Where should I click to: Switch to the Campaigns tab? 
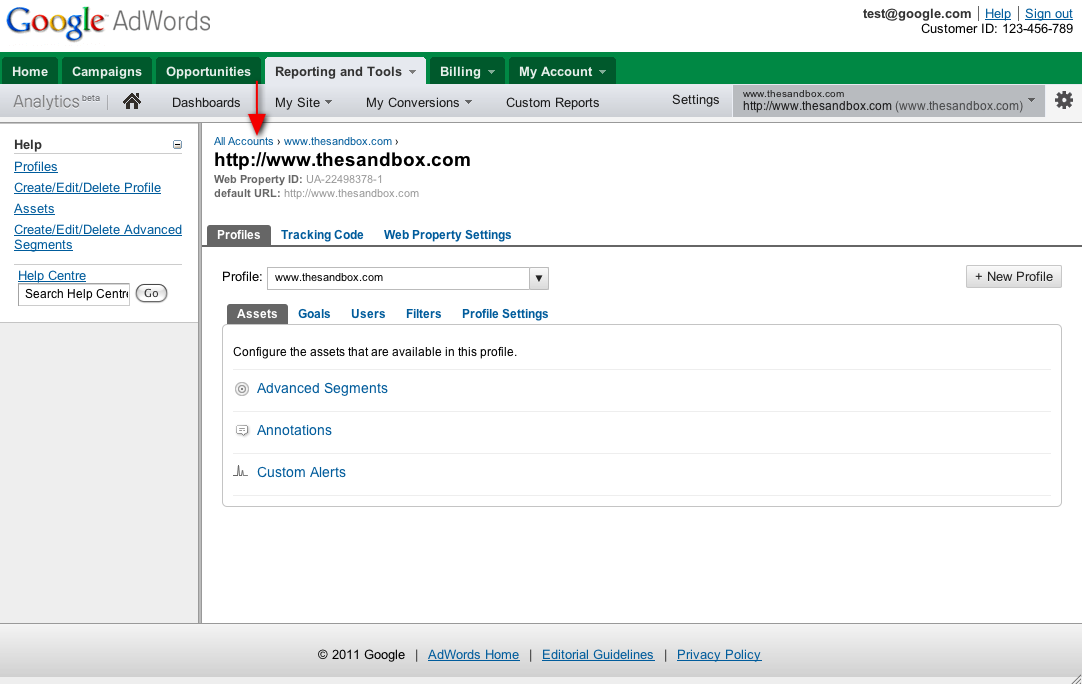pos(106,71)
